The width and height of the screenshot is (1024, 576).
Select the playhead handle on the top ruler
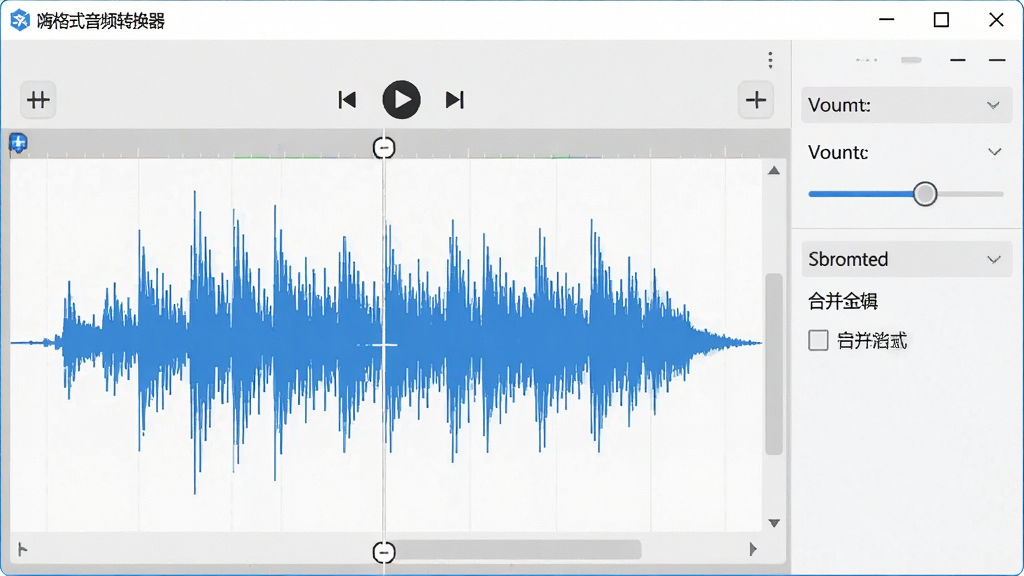point(384,148)
